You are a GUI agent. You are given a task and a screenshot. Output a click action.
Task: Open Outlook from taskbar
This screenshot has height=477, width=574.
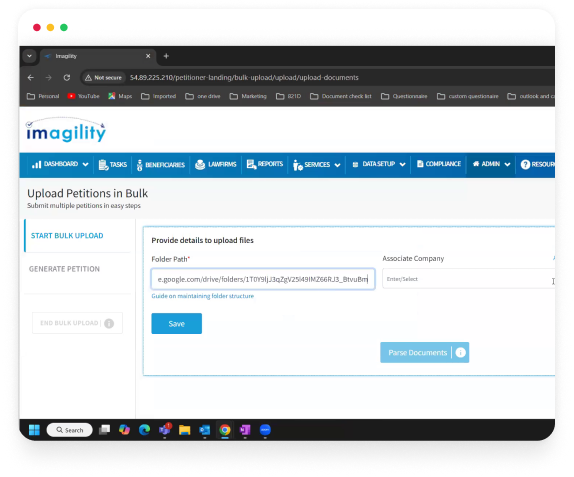tap(205, 430)
